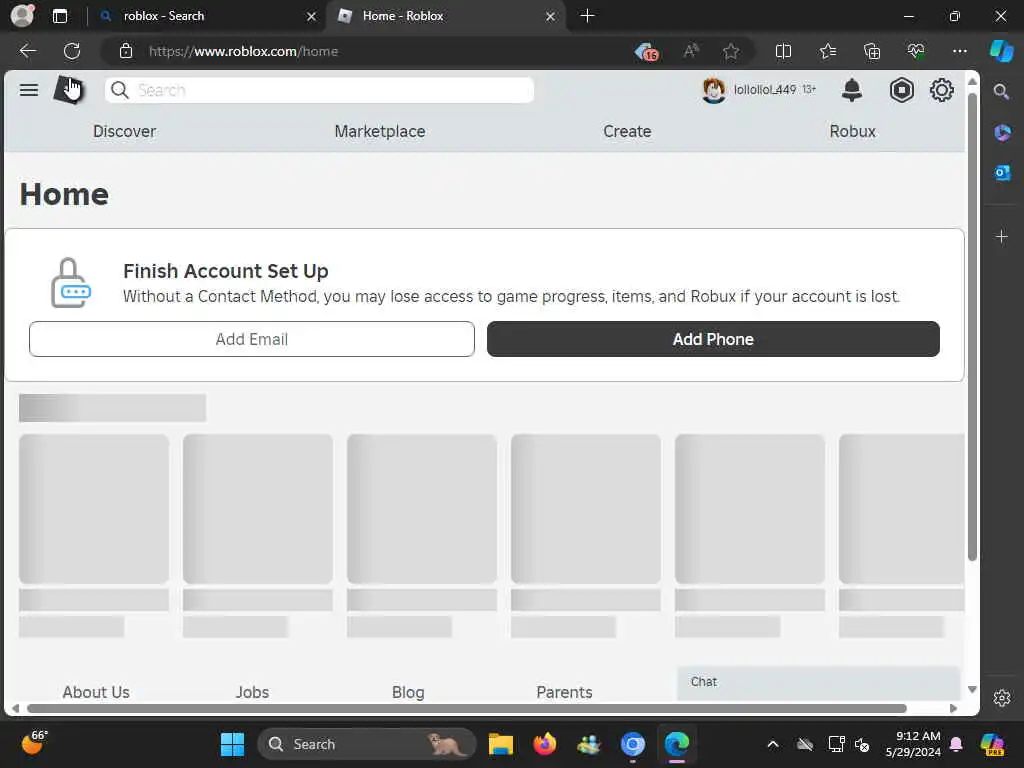Screen dimensions: 1024x768
Task: Open lollollol_449 profile avatar
Action: pos(713,90)
